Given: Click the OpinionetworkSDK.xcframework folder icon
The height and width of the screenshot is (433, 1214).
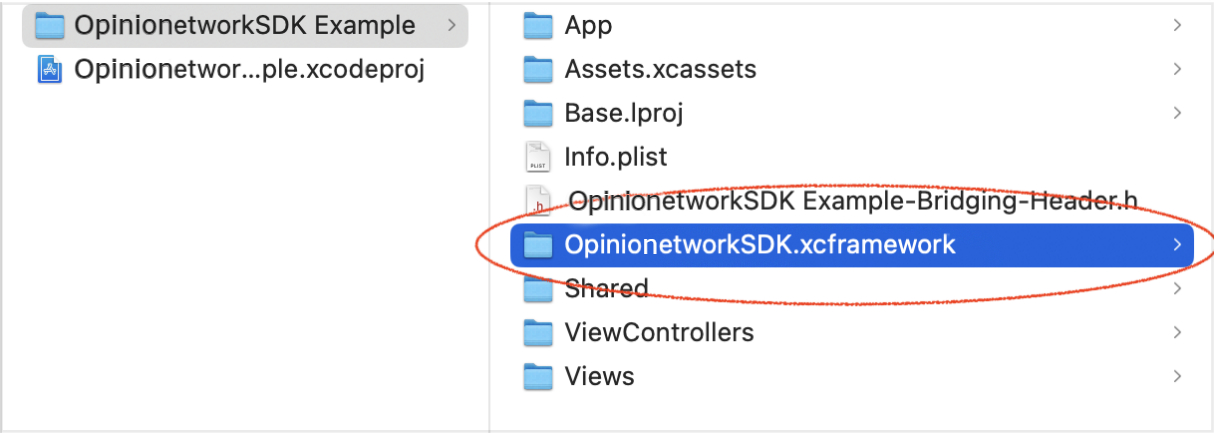Looking at the screenshot, I should point(538,244).
